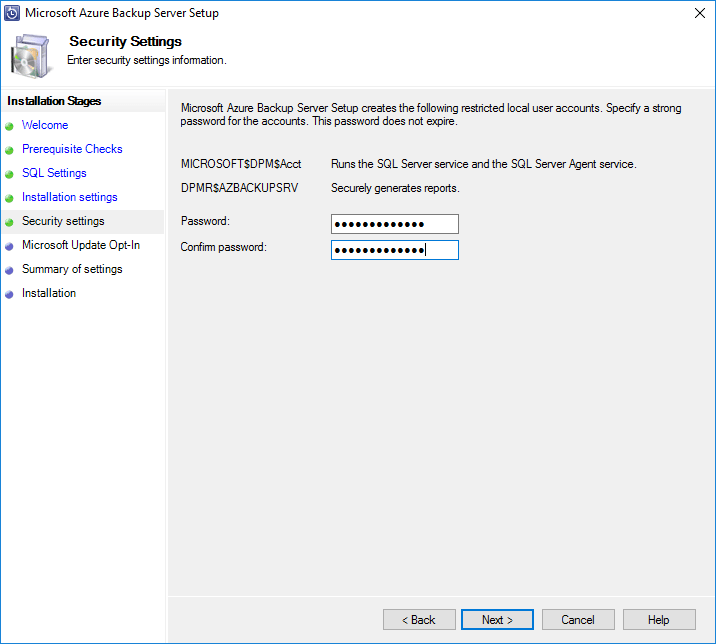The width and height of the screenshot is (716, 644).
Task: Click purple dot beside Microsoft Update Opt-In
Action: pos(9,247)
